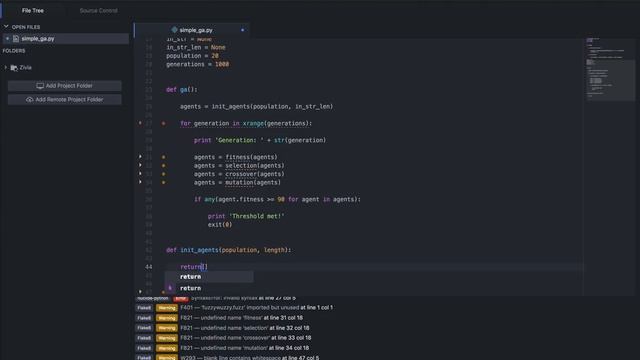Click the red Error badge in diagnostics
Image resolution: width=640 pixels, height=360 pixels.
pyautogui.click(x=180, y=299)
